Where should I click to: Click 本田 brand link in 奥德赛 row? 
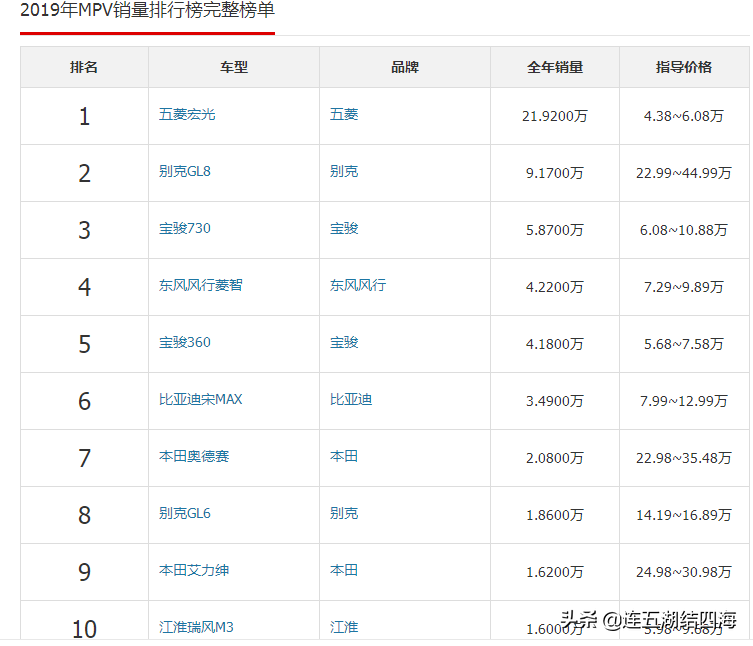click(x=344, y=456)
